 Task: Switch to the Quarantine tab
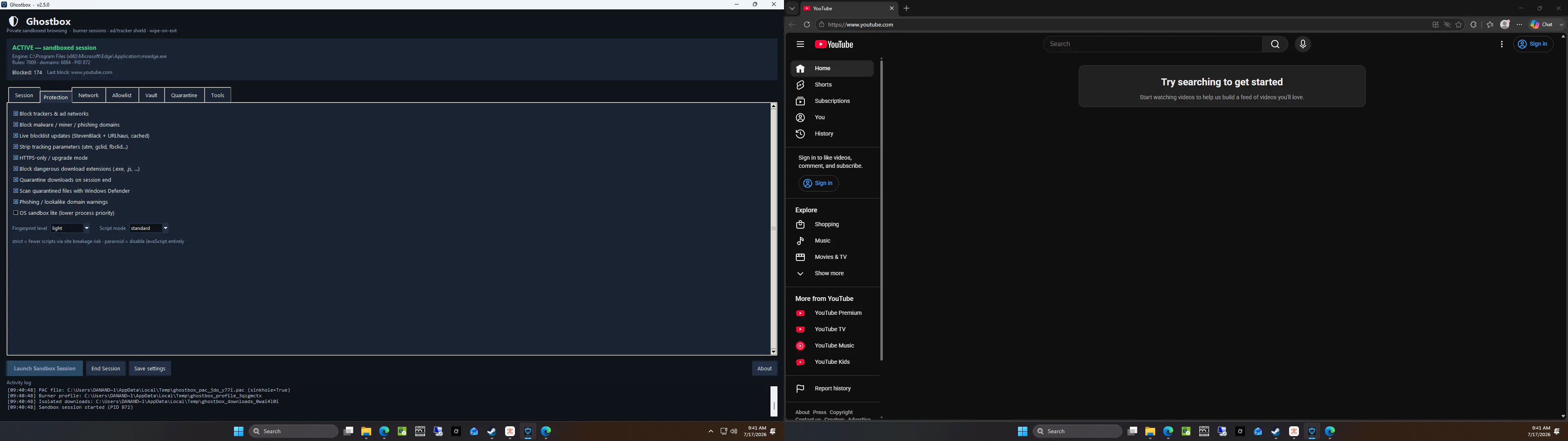pos(184,95)
